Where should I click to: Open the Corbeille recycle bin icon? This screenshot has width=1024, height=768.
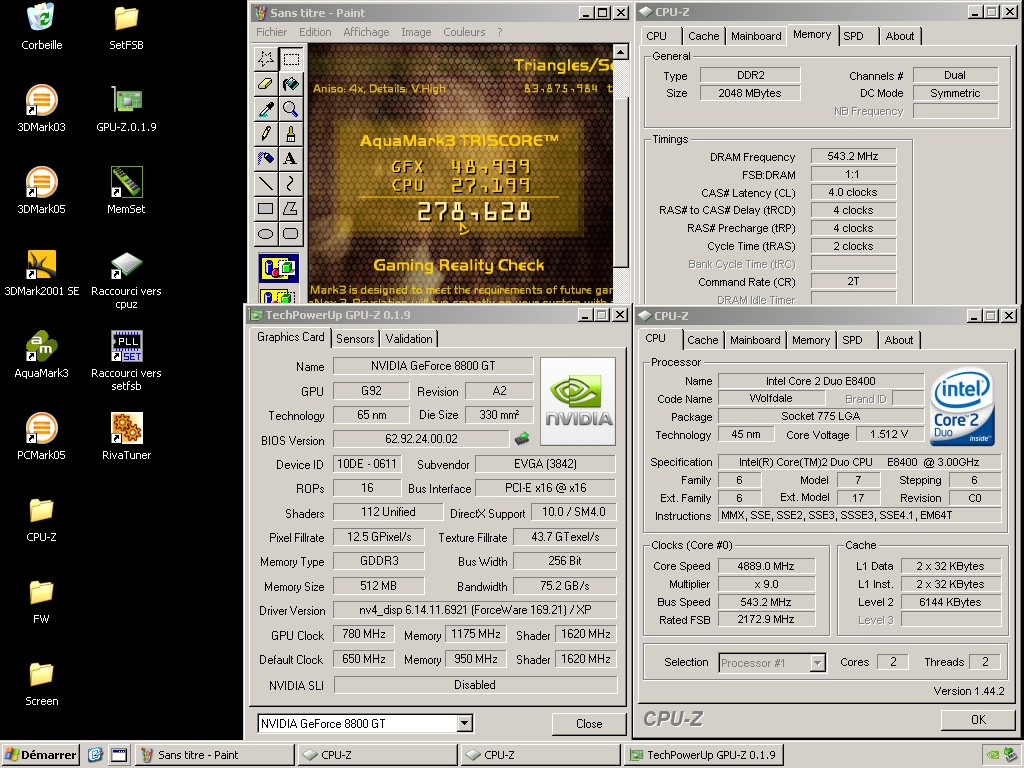41,26
